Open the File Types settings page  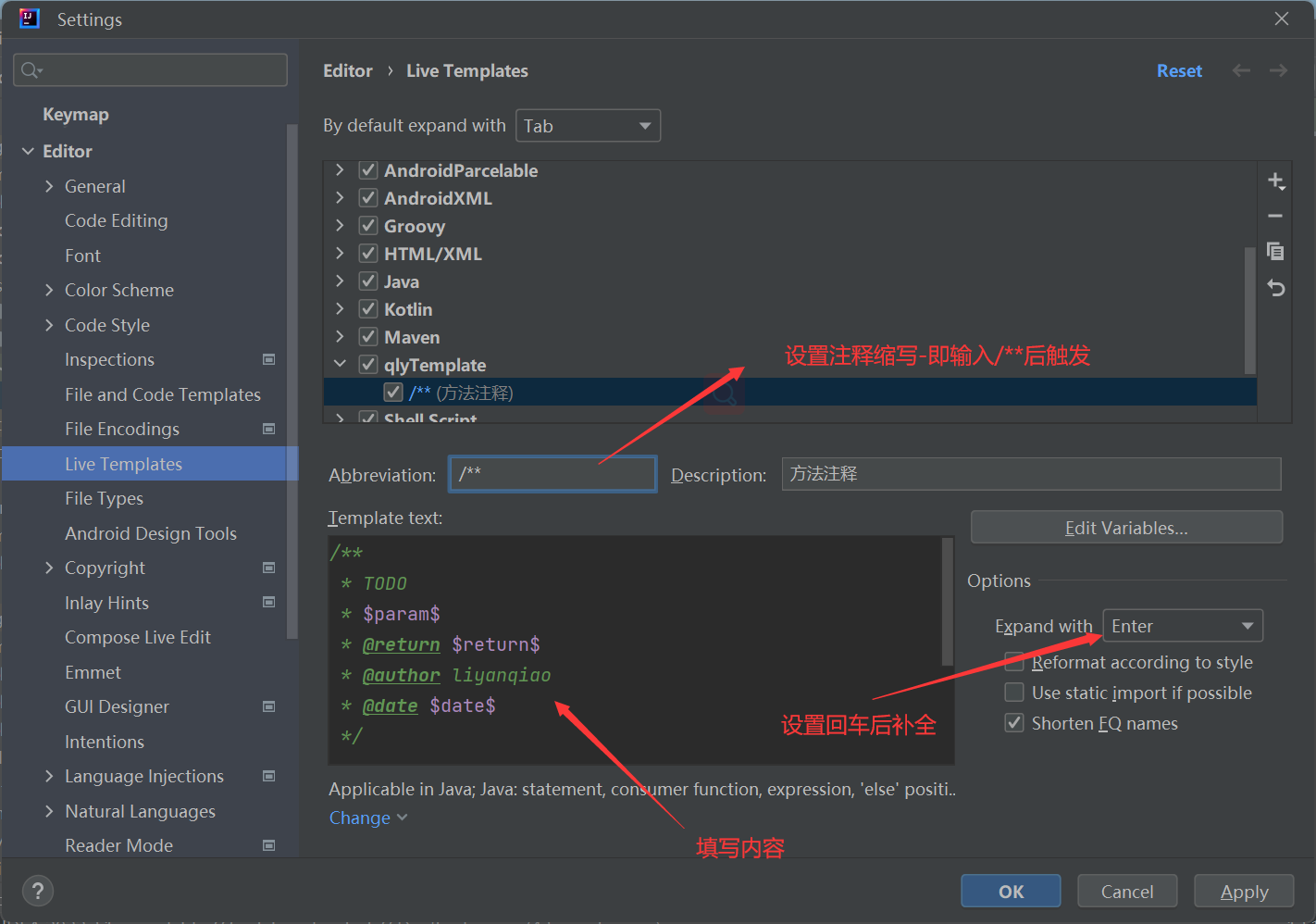pyautogui.click(x=104, y=498)
